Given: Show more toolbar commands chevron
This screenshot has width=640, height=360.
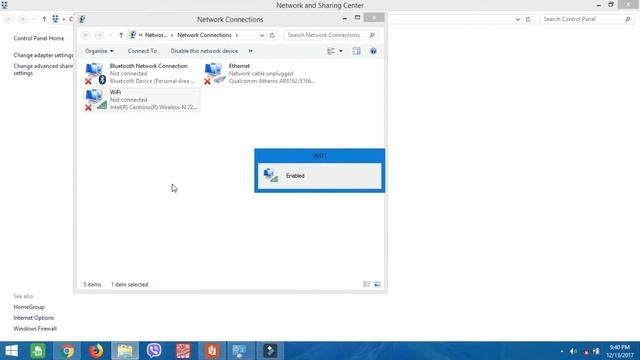Looking at the screenshot, I should (x=251, y=51).
